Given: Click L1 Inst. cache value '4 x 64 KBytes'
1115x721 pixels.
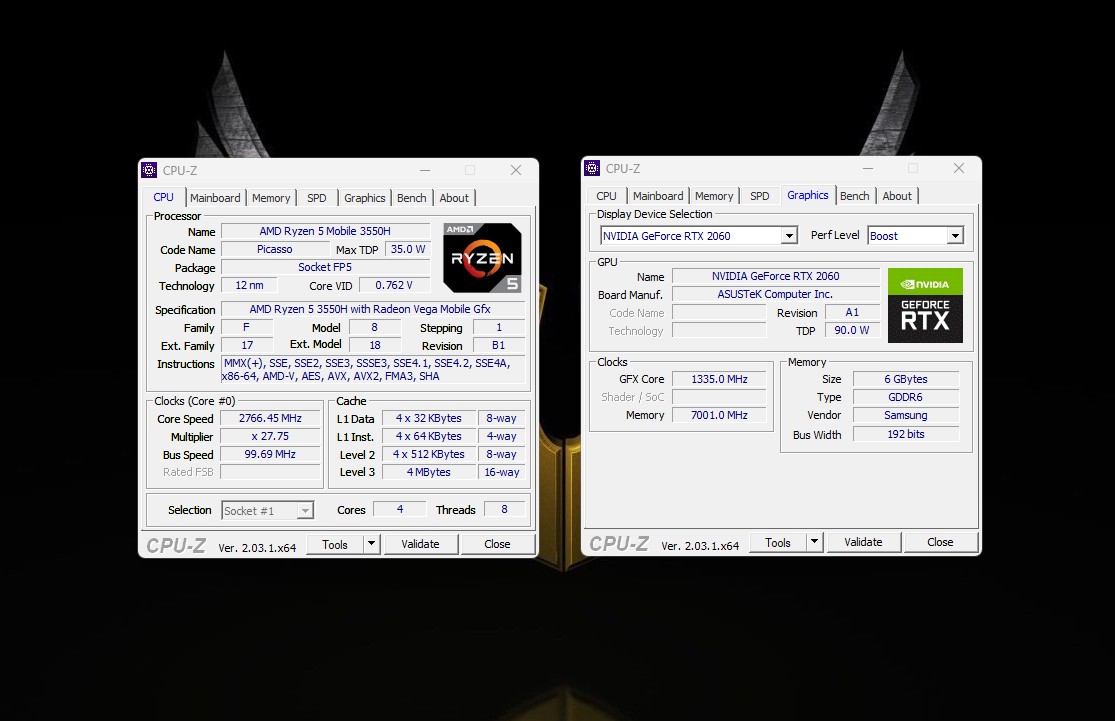Looking at the screenshot, I should pyautogui.click(x=429, y=436).
